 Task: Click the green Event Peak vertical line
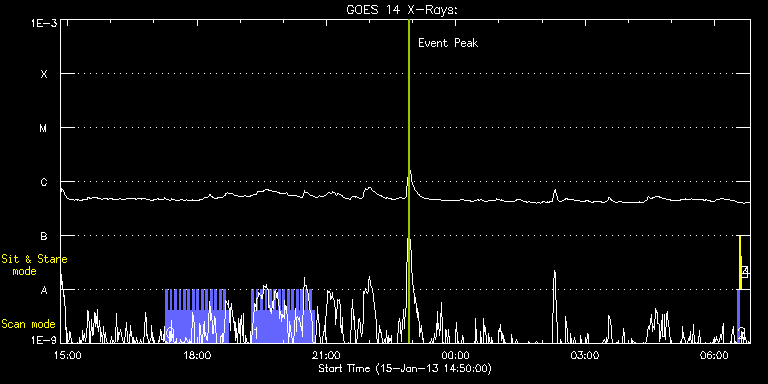coord(408,181)
